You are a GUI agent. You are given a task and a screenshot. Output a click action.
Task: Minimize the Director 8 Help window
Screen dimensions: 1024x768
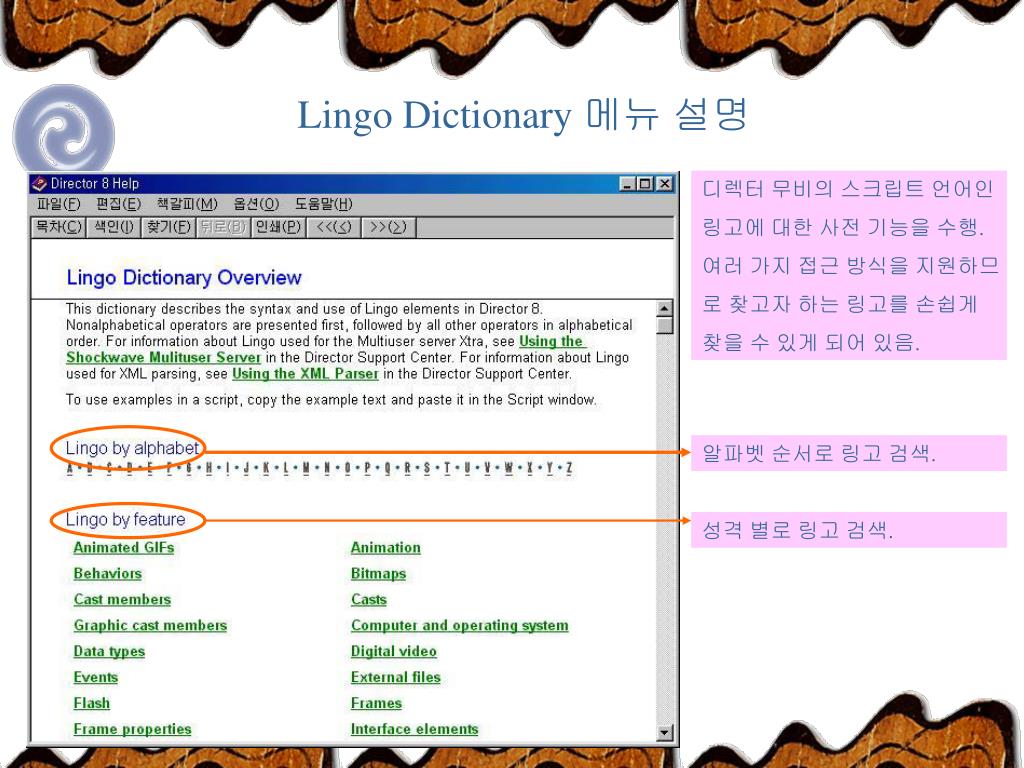point(627,184)
